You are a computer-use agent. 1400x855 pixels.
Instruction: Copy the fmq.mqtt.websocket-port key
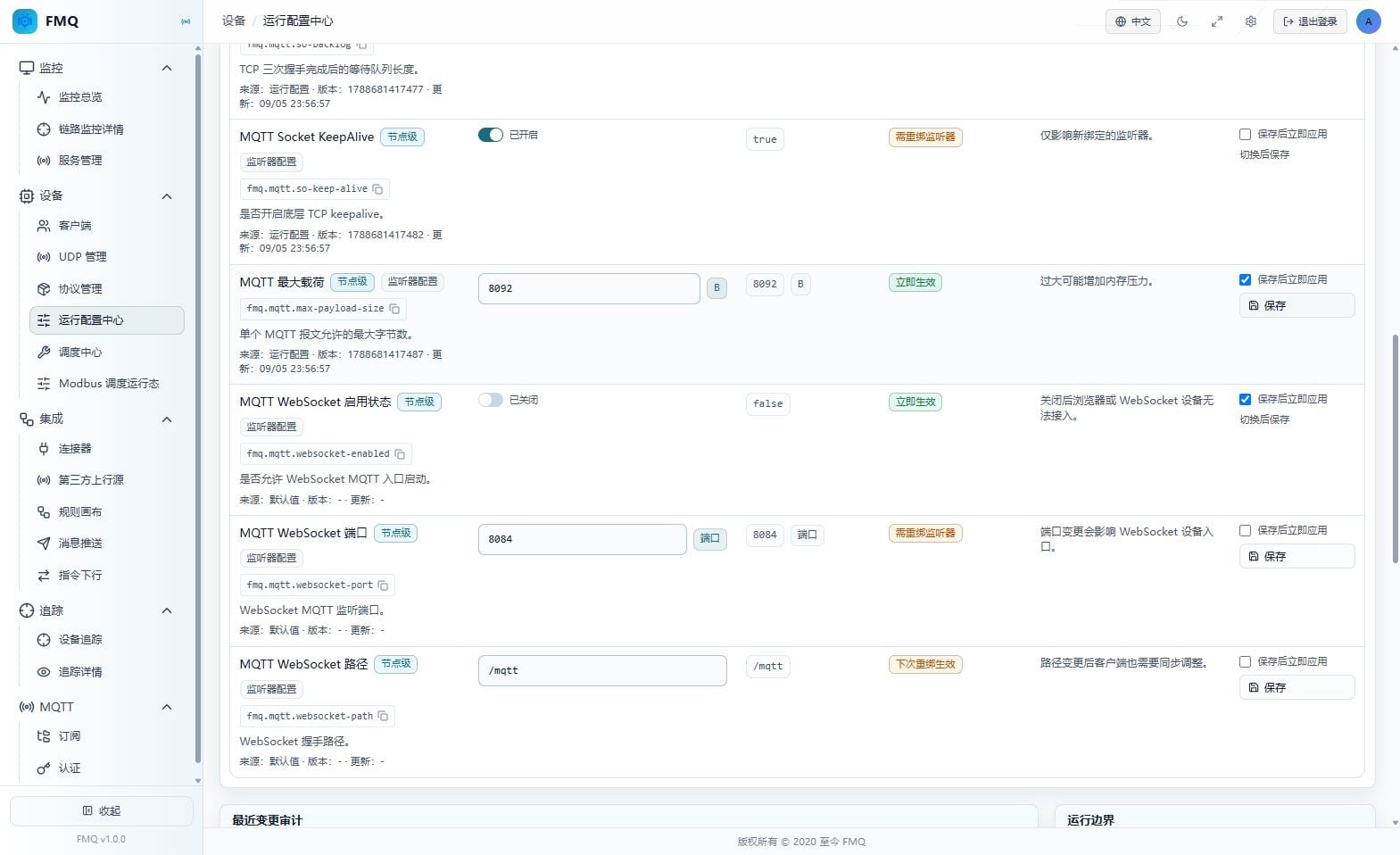[x=383, y=585]
